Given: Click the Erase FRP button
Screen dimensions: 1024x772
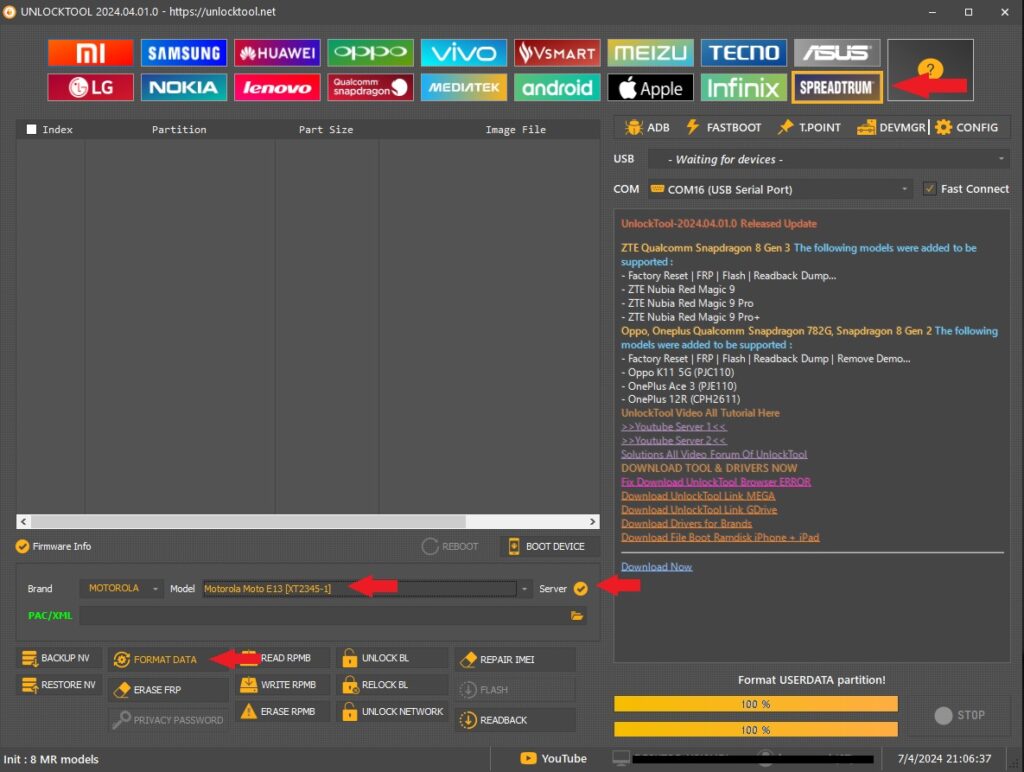Looking at the screenshot, I should pos(156,690).
